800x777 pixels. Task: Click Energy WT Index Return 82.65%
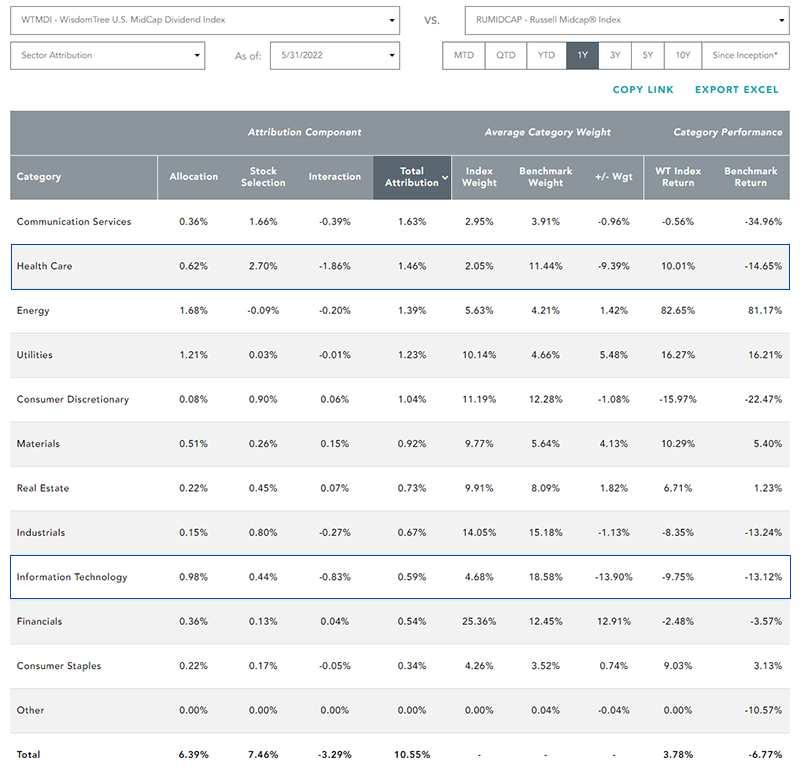click(x=678, y=311)
